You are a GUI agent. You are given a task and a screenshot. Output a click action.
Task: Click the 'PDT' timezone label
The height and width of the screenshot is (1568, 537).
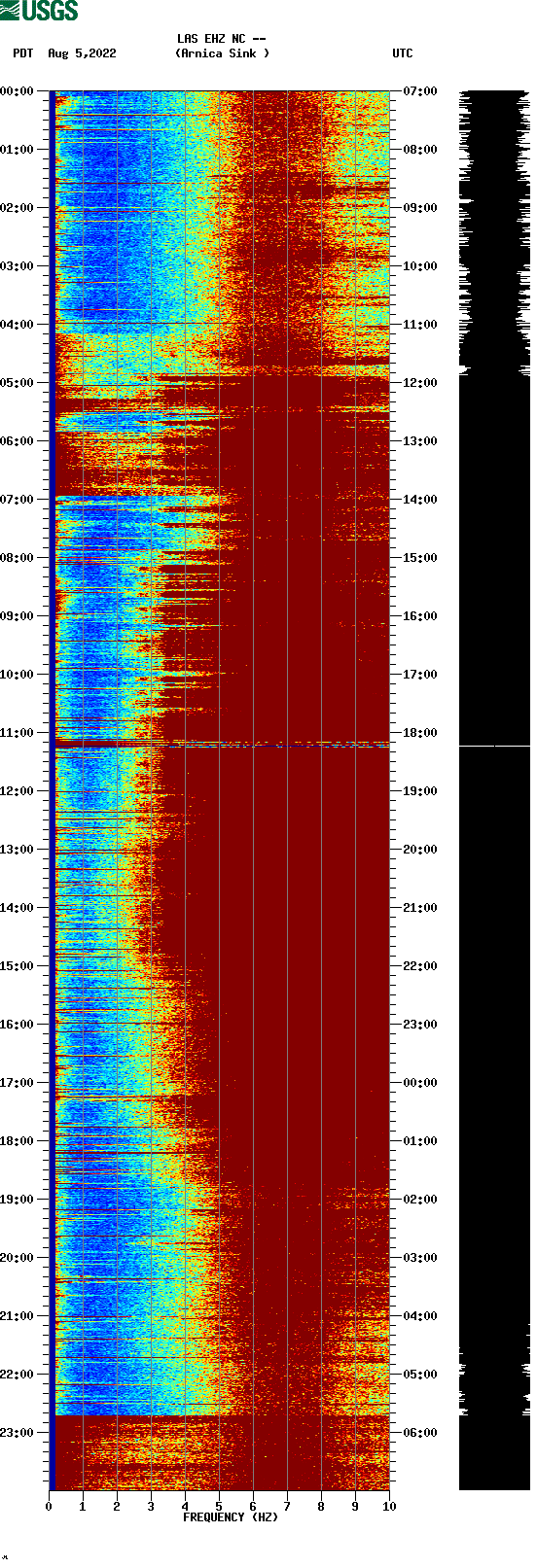[x=23, y=53]
